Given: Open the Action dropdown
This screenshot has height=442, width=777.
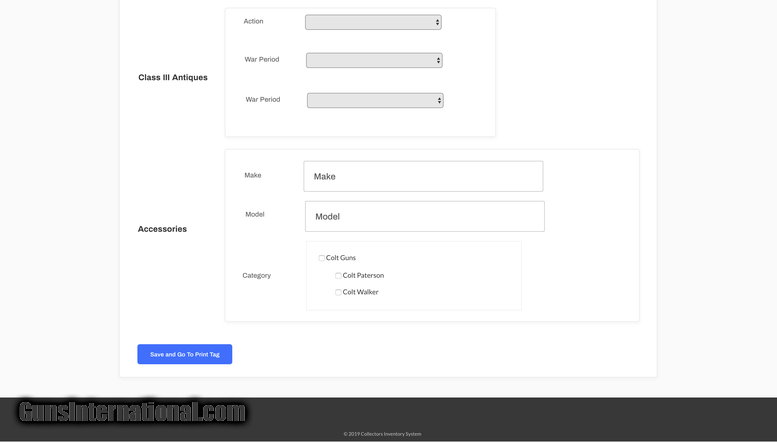Looking at the screenshot, I should click(372, 22).
